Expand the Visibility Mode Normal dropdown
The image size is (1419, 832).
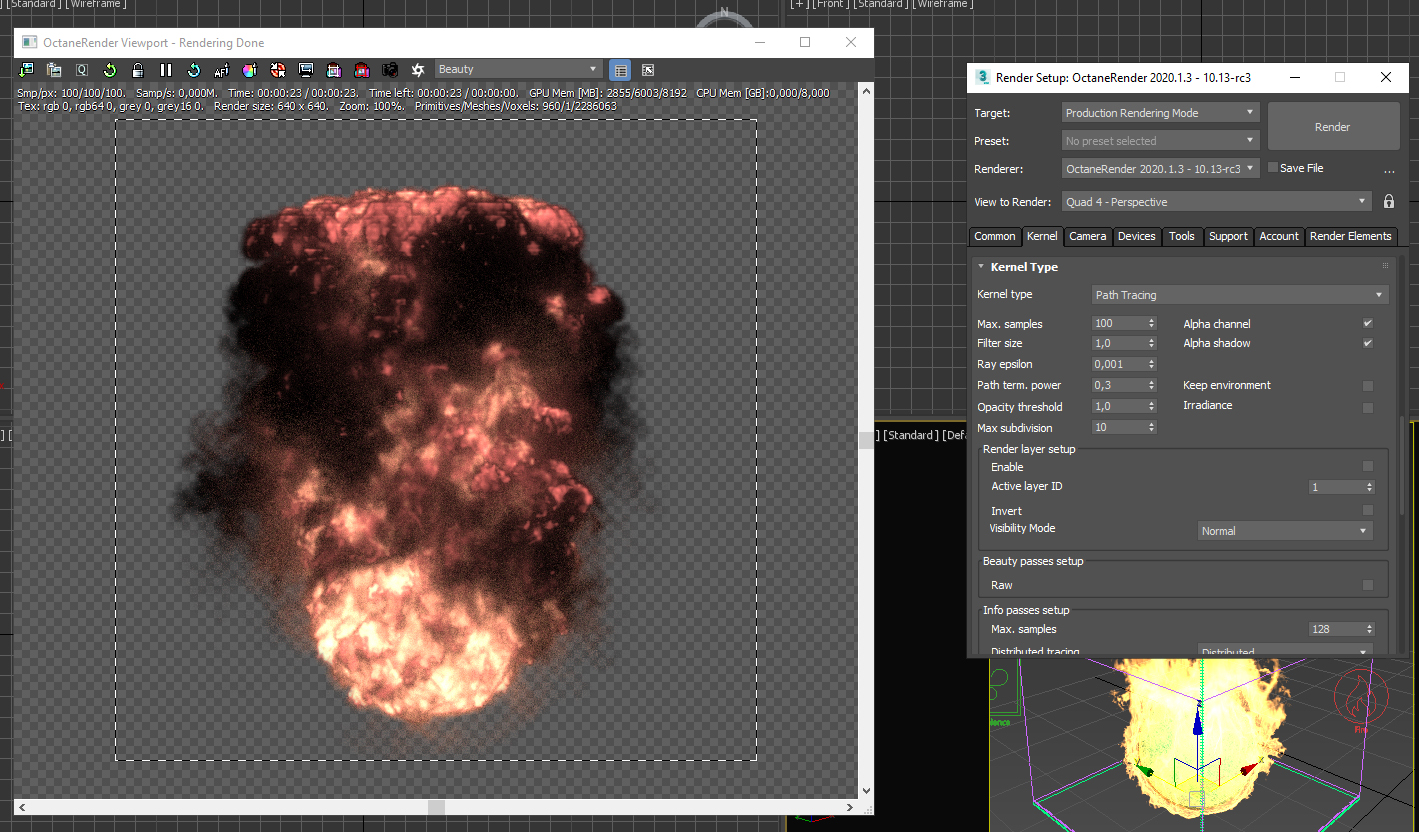click(x=1285, y=531)
